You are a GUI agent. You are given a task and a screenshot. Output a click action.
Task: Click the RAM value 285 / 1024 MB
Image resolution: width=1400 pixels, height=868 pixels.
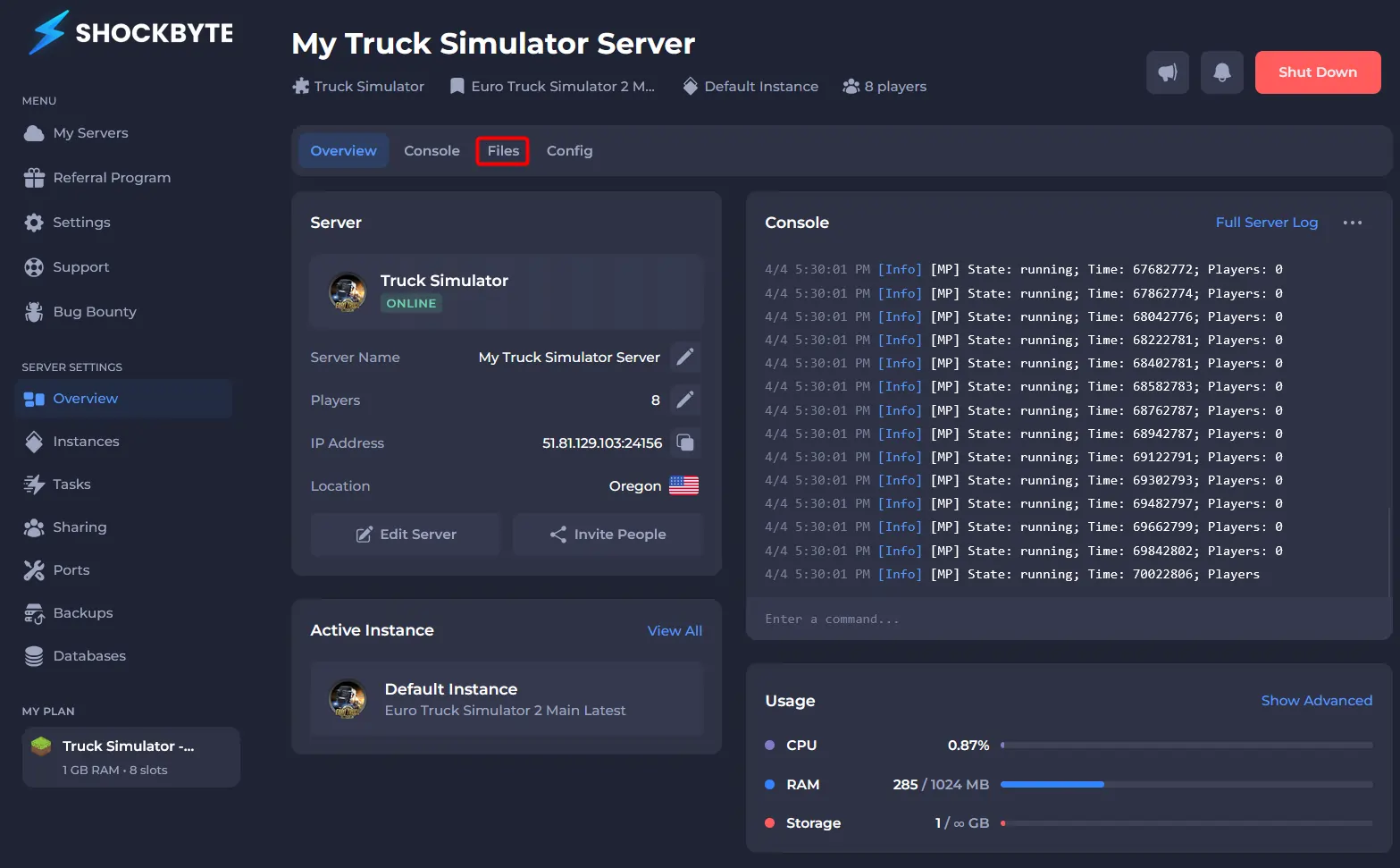[941, 785]
